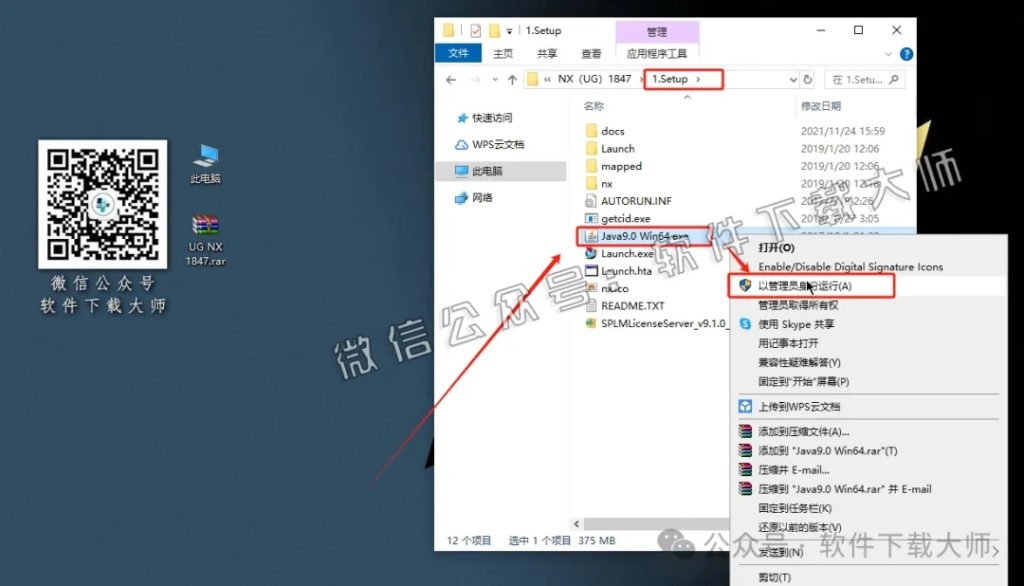Expand 发送到(N) submenu arrow
The width and height of the screenshot is (1024, 586).
995,552
